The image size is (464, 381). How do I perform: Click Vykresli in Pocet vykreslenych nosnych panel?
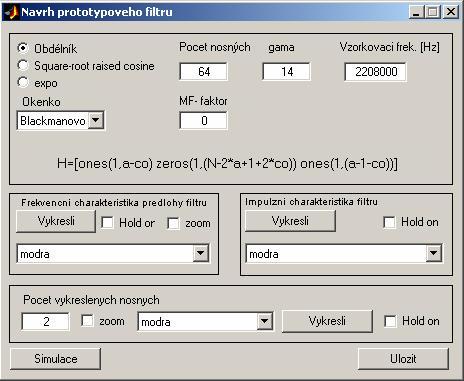[327, 321]
